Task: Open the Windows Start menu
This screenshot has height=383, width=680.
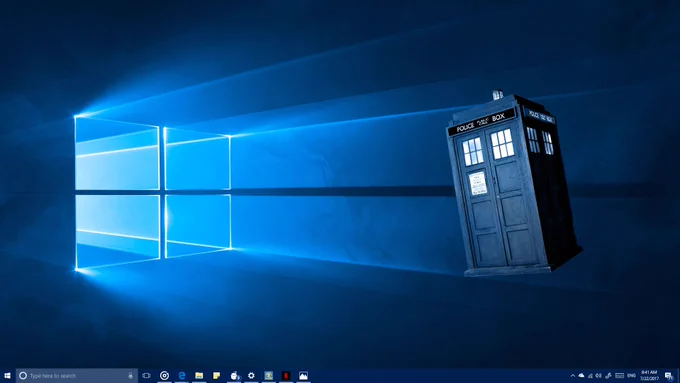Action: click(x=7, y=376)
